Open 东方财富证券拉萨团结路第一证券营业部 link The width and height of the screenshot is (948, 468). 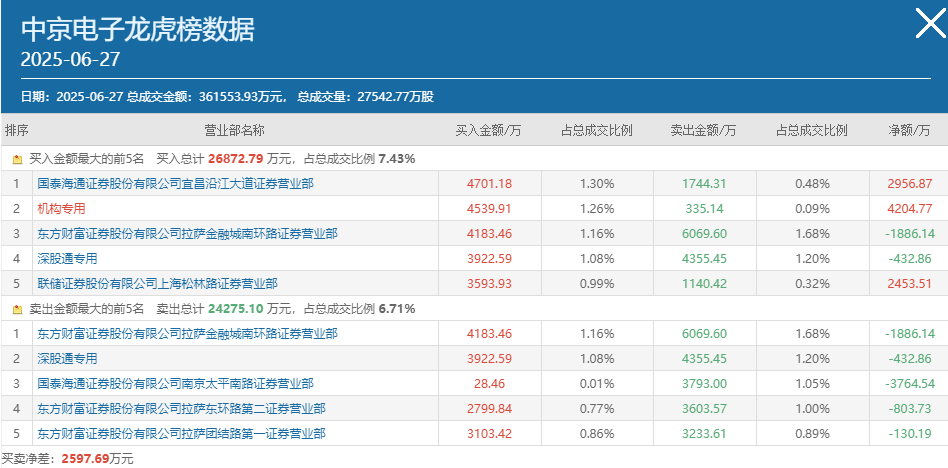click(x=181, y=434)
